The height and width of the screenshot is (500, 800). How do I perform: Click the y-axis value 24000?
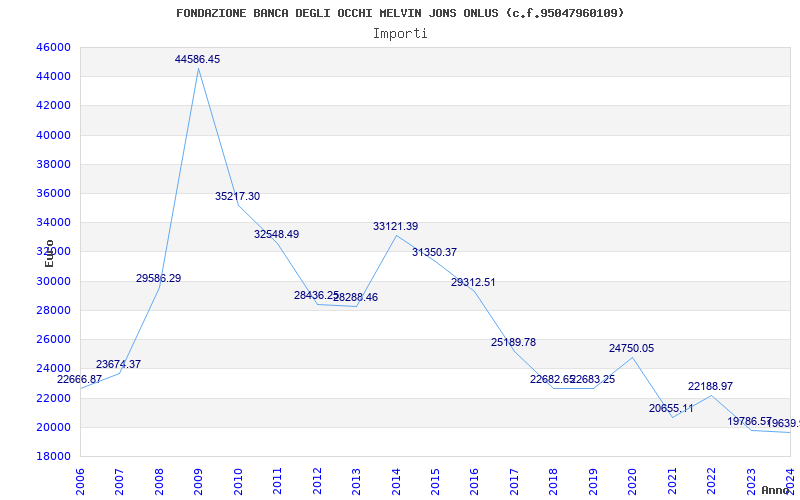click(53, 368)
